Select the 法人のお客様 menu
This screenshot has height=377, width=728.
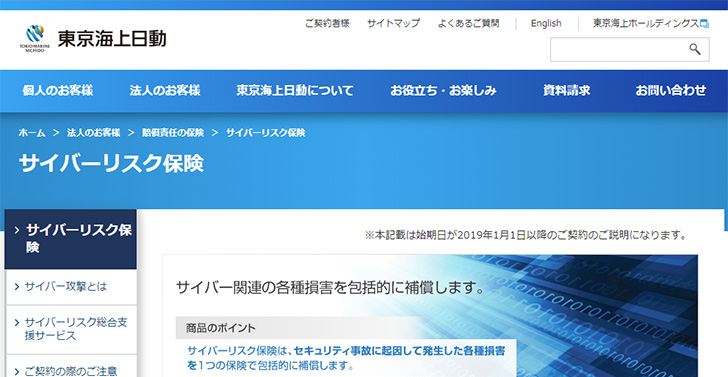pos(165,90)
